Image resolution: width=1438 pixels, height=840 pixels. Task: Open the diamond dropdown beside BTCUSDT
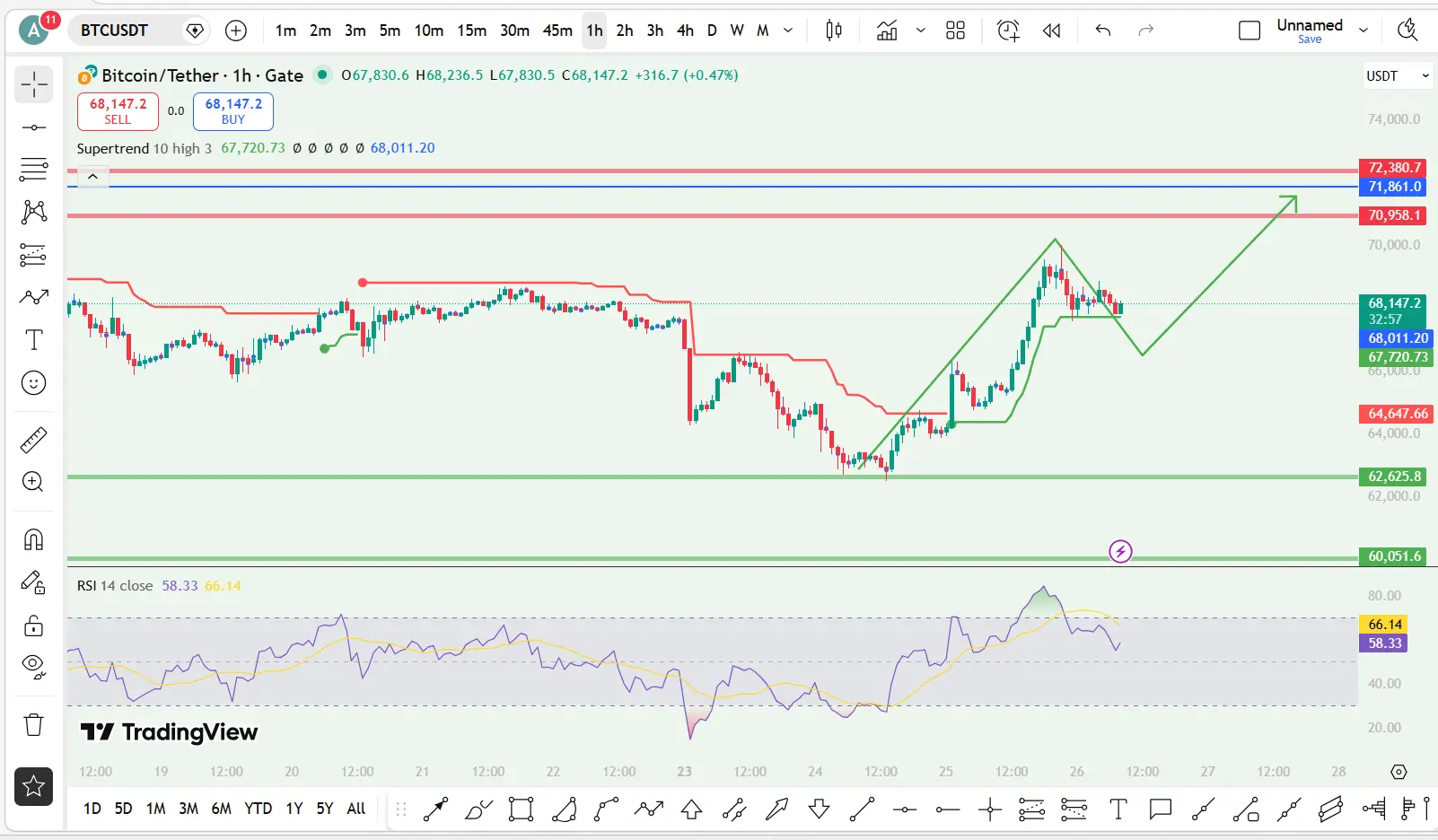point(195,31)
